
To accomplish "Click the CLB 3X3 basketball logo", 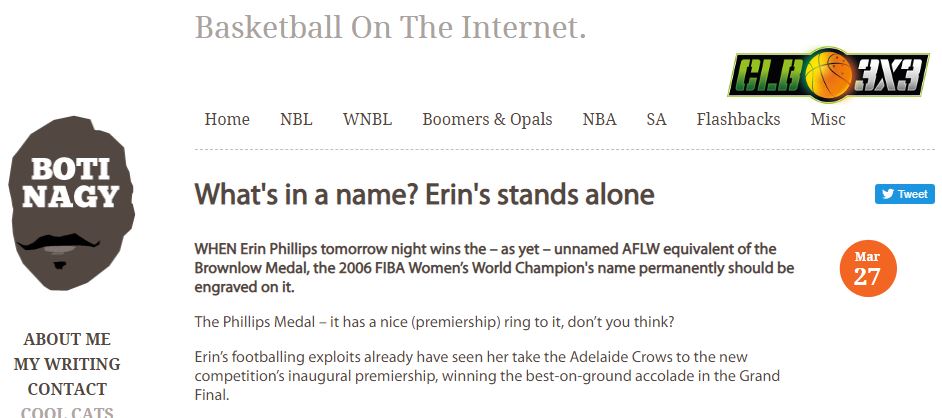I will pyautogui.click(x=828, y=75).
